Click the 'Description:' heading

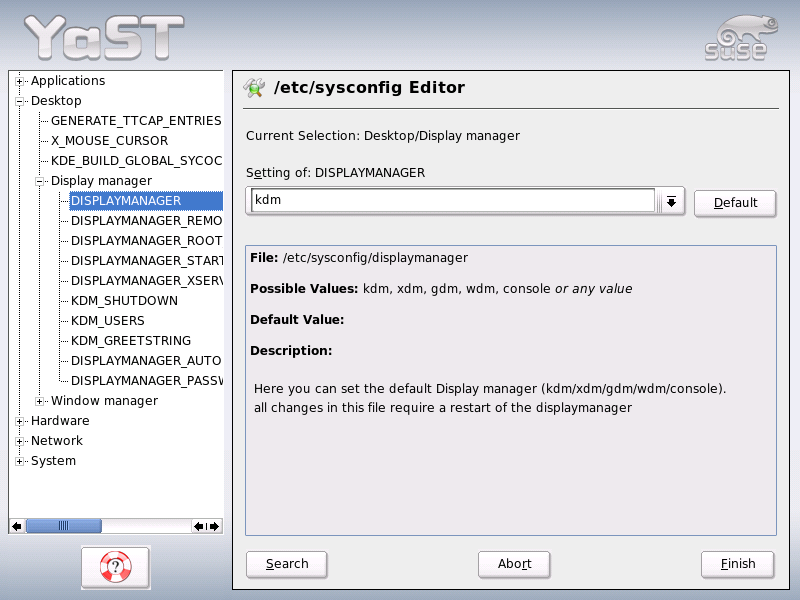(291, 351)
